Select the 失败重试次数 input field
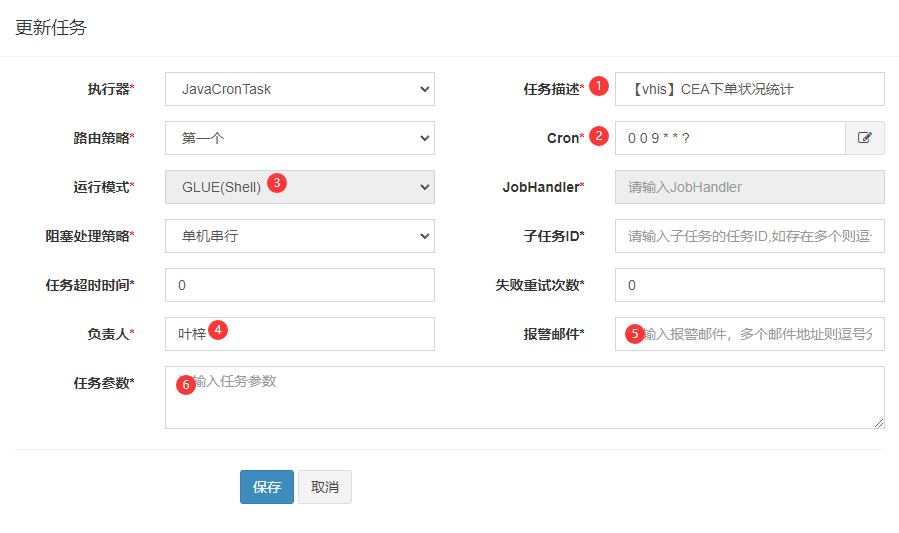899x533 pixels. click(749, 285)
